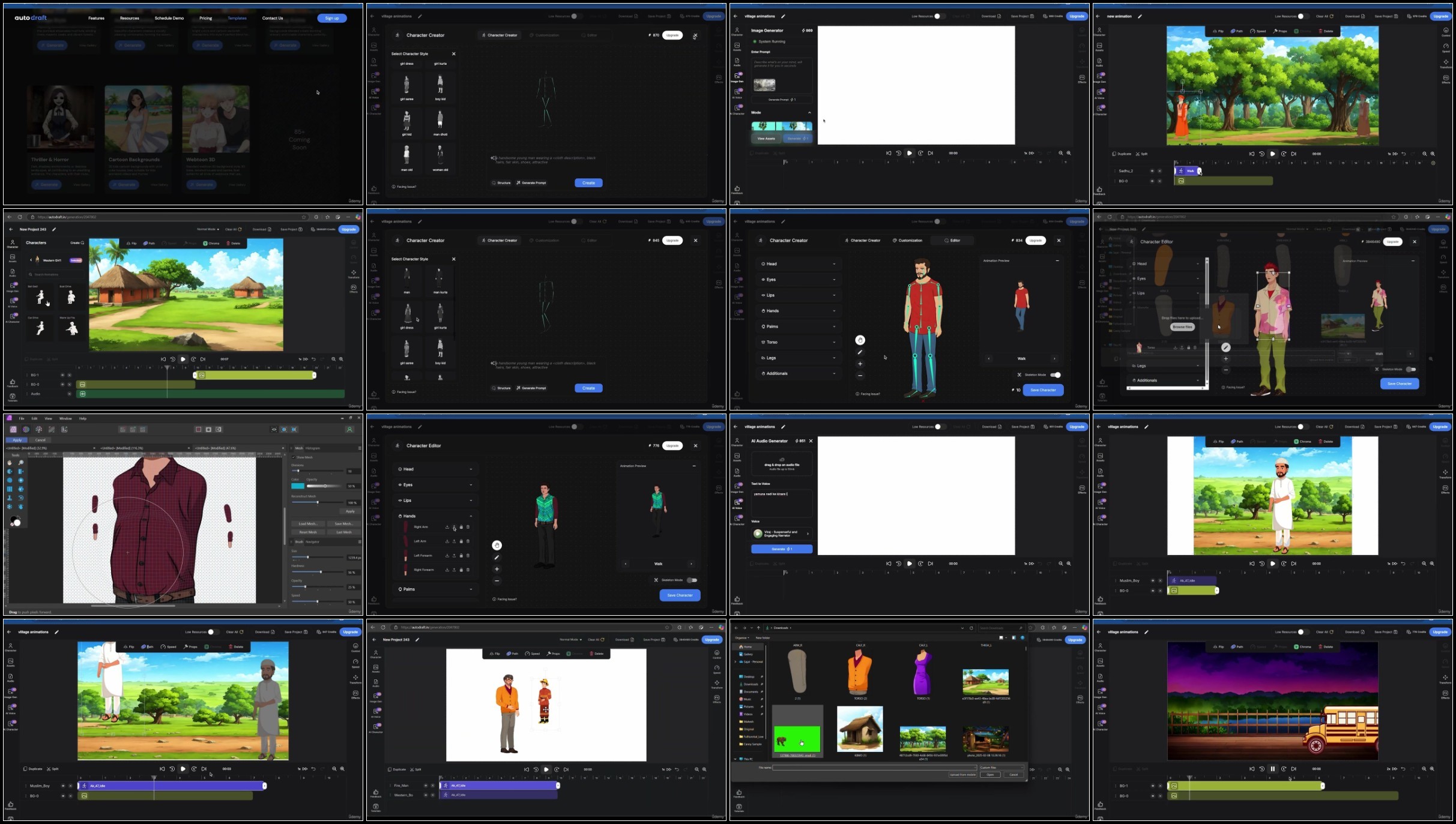The height and width of the screenshot is (824, 1456).
Task: Upload a new image for Right Arm
Action: click(x=454, y=527)
